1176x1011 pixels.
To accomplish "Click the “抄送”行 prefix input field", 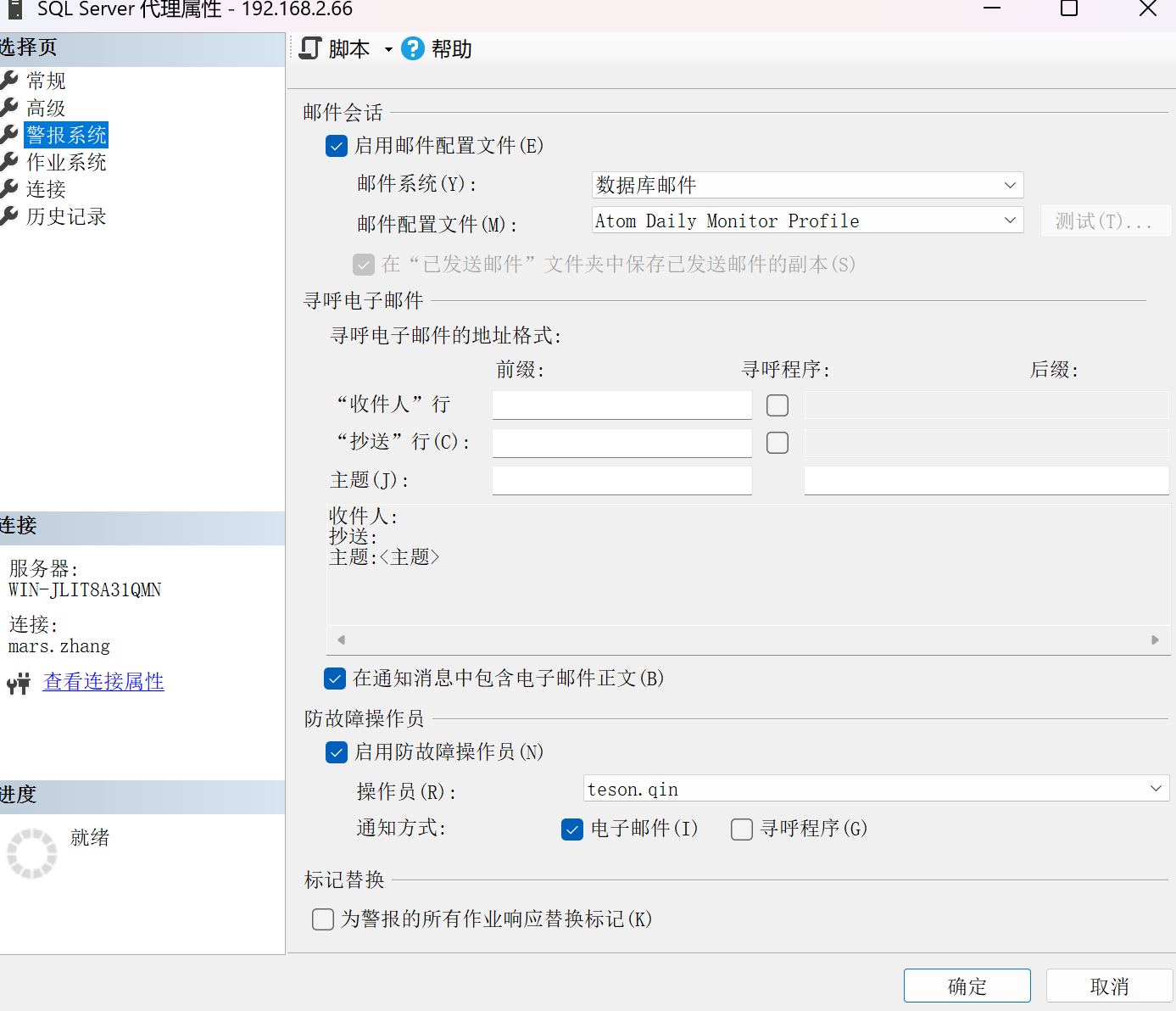I will tap(622, 443).
